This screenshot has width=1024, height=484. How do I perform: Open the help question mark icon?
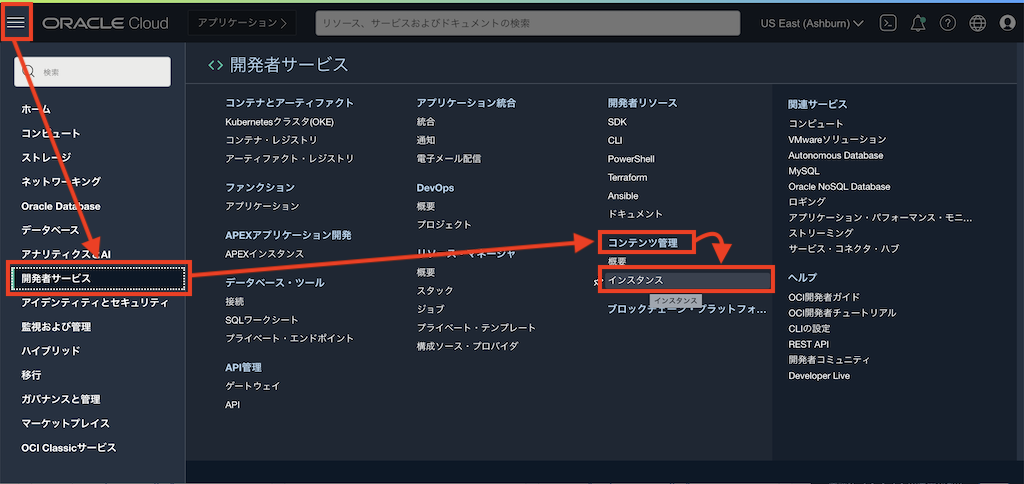pos(947,23)
